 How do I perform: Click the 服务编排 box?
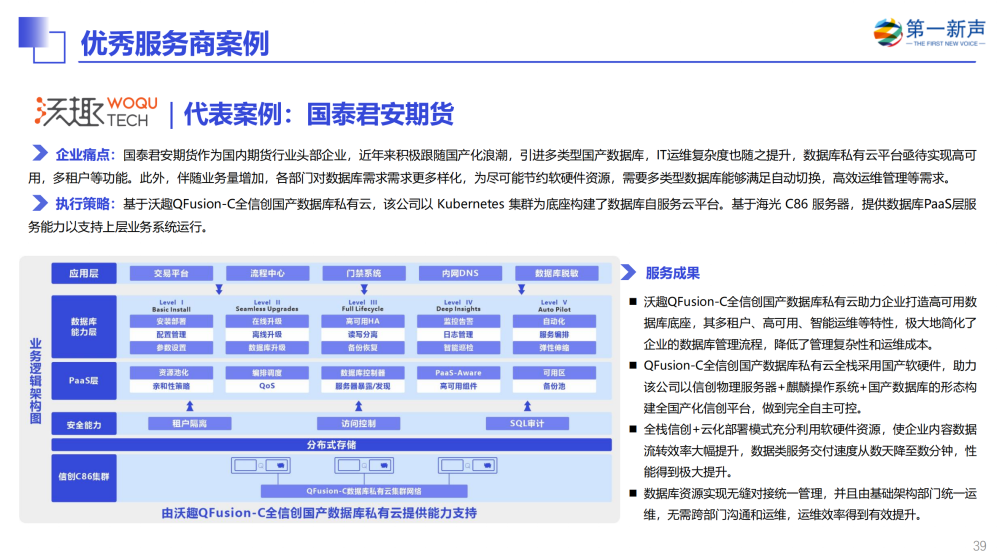coord(554,334)
